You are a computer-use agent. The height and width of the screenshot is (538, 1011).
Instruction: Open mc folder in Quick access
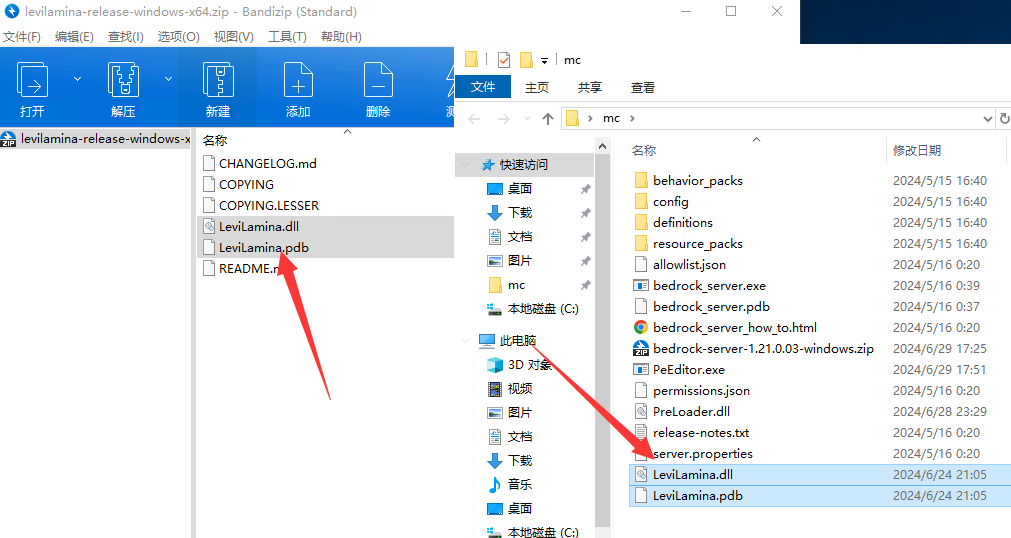click(x=516, y=284)
